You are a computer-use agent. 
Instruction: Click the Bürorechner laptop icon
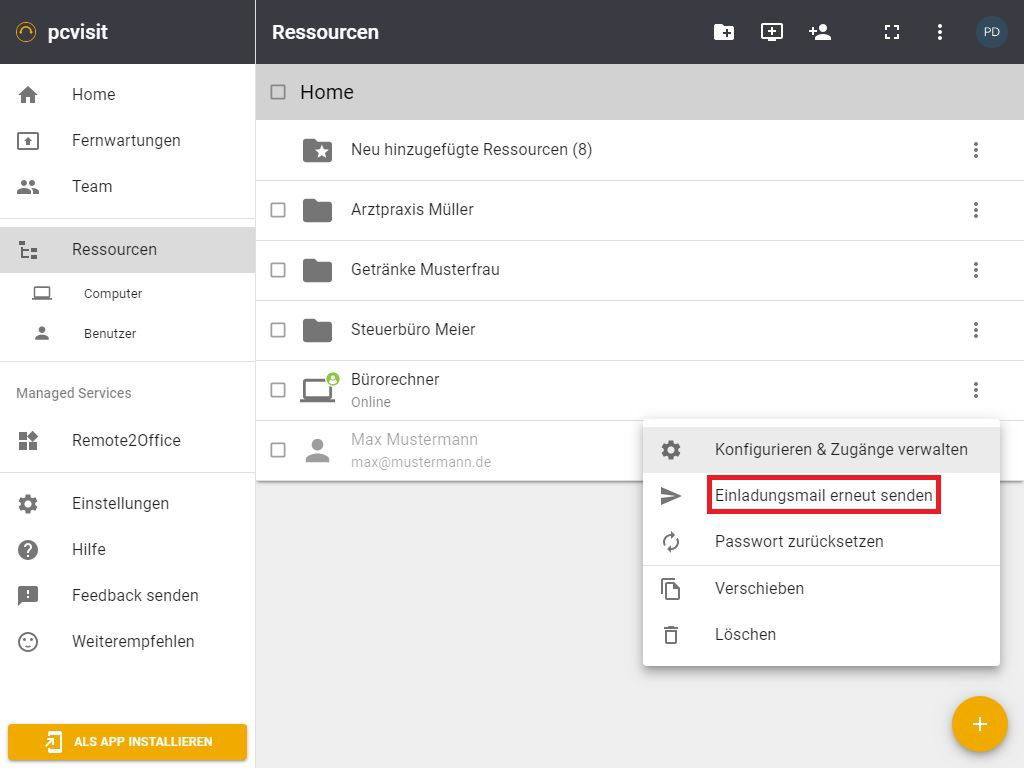click(x=318, y=390)
